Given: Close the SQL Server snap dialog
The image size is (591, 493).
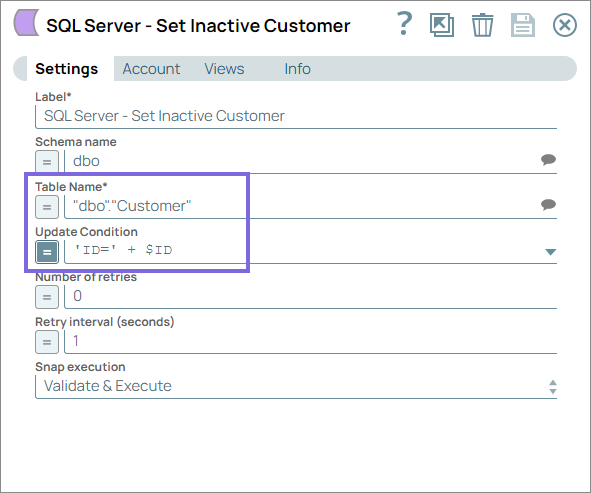Looking at the screenshot, I should point(565,25).
